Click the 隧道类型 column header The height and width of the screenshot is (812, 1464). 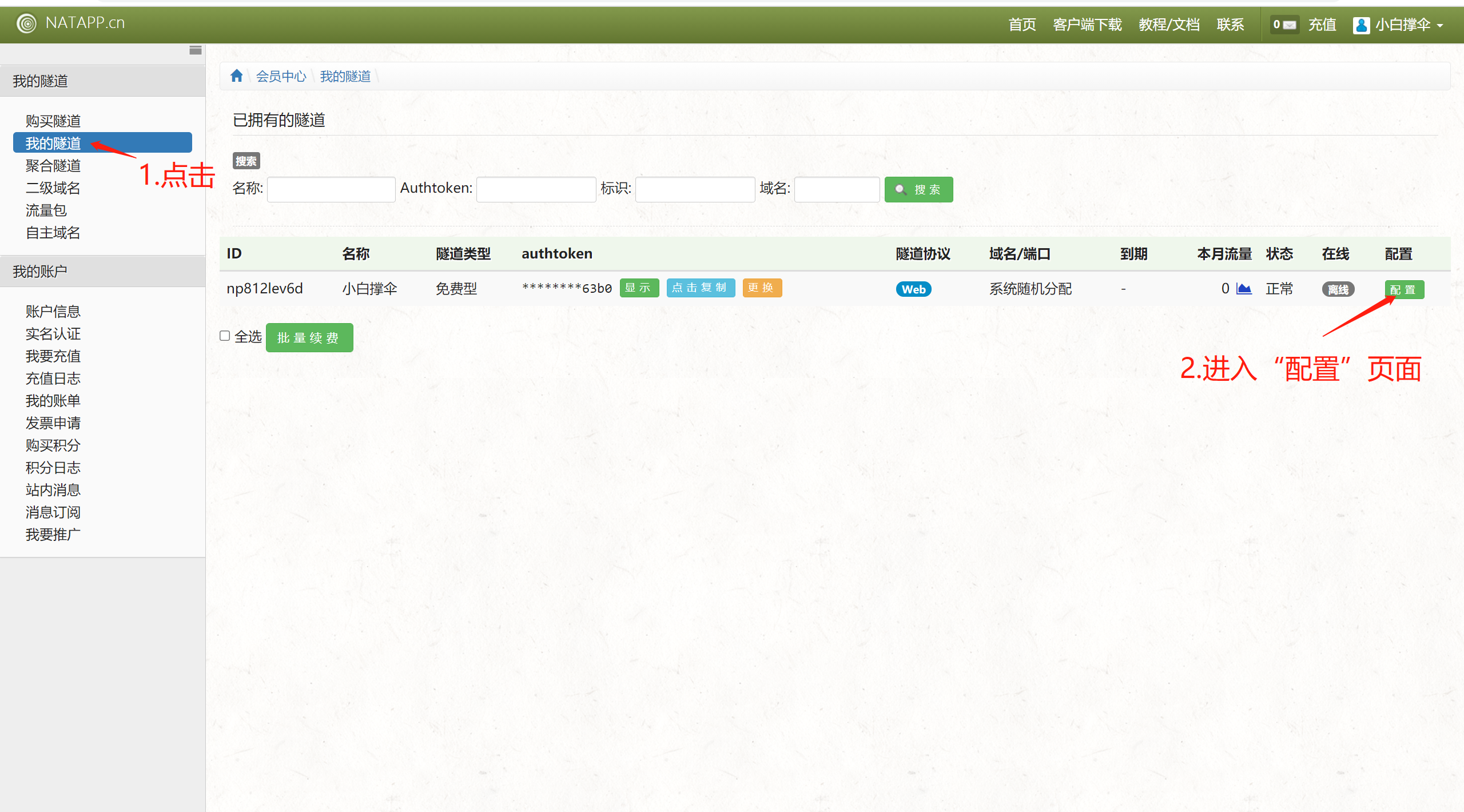463,254
